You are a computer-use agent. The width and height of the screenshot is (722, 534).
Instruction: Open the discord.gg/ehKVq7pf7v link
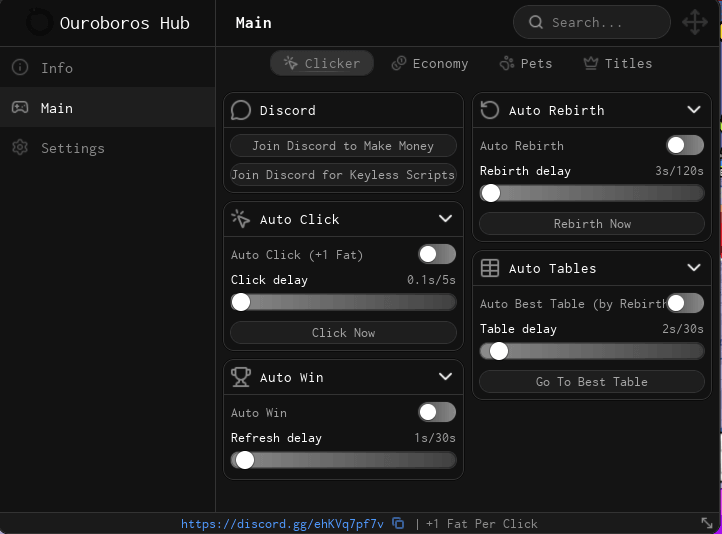click(282, 524)
